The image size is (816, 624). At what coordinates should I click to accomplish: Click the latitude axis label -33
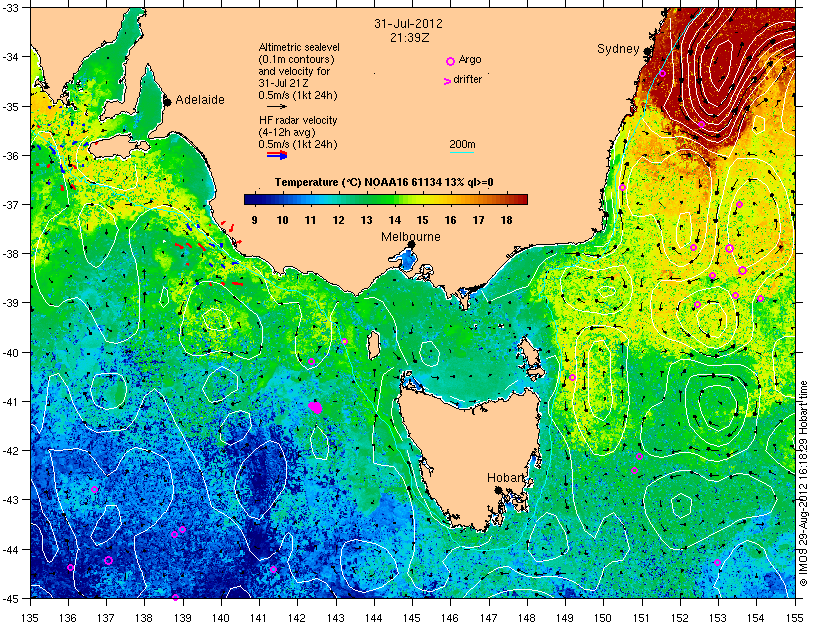pyautogui.click(x=9, y=9)
